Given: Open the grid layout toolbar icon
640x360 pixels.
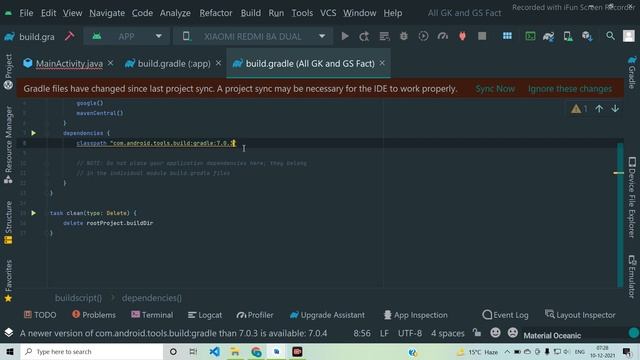Looking at the screenshot, I should tap(507, 36).
